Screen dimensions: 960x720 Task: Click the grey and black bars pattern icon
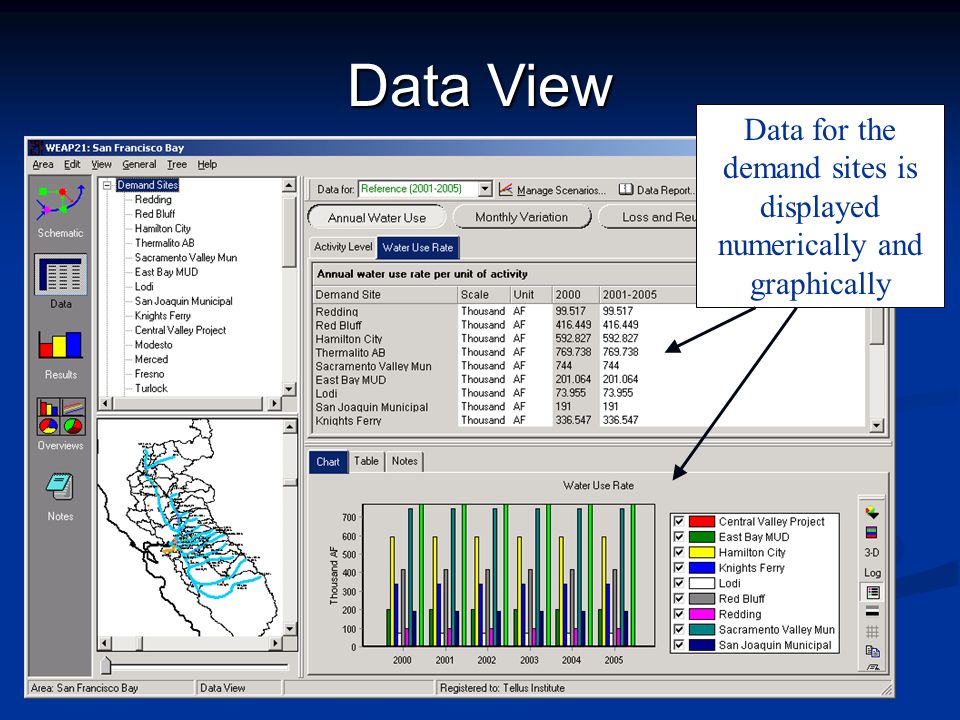(x=872, y=611)
